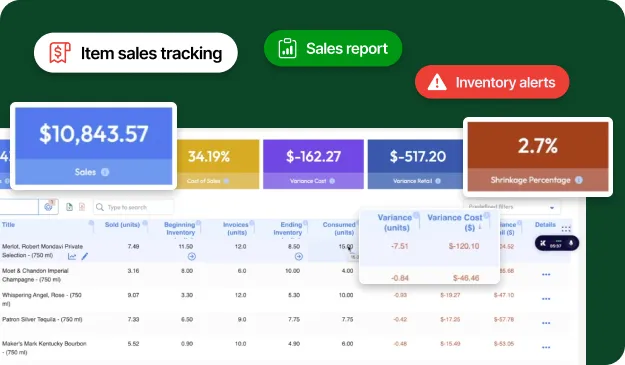Click the arrow under Ending Inventory 8.50
The image size is (625, 365).
(299, 257)
